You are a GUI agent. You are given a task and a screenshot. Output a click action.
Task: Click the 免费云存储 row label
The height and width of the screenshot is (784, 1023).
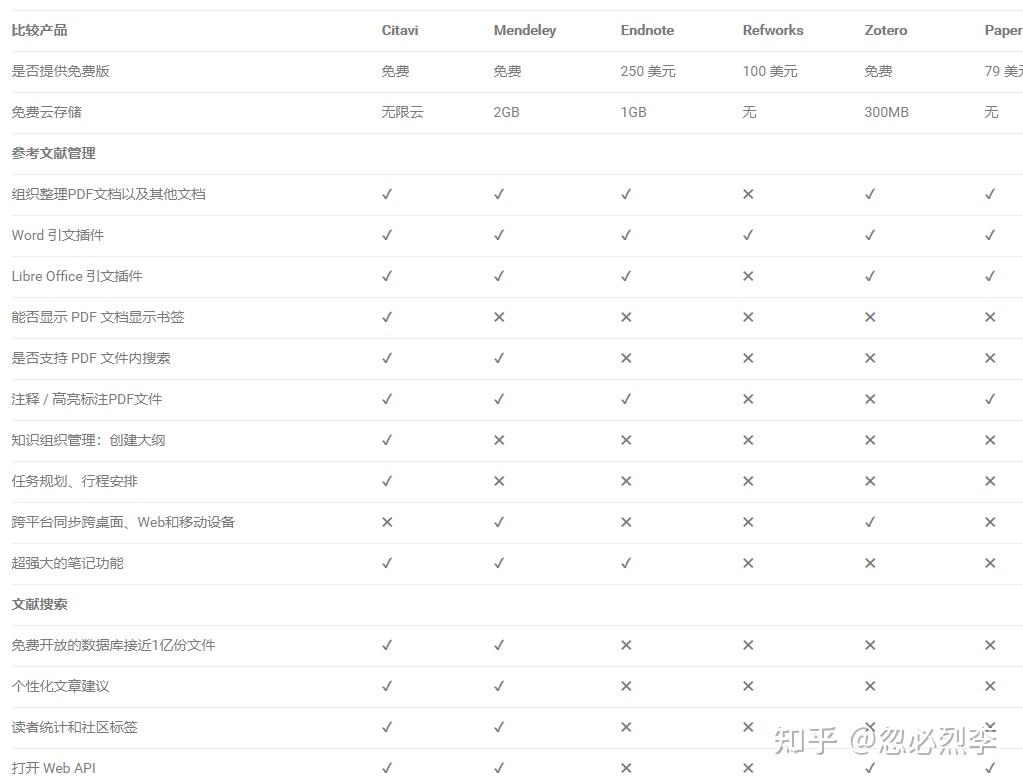[46, 112]
